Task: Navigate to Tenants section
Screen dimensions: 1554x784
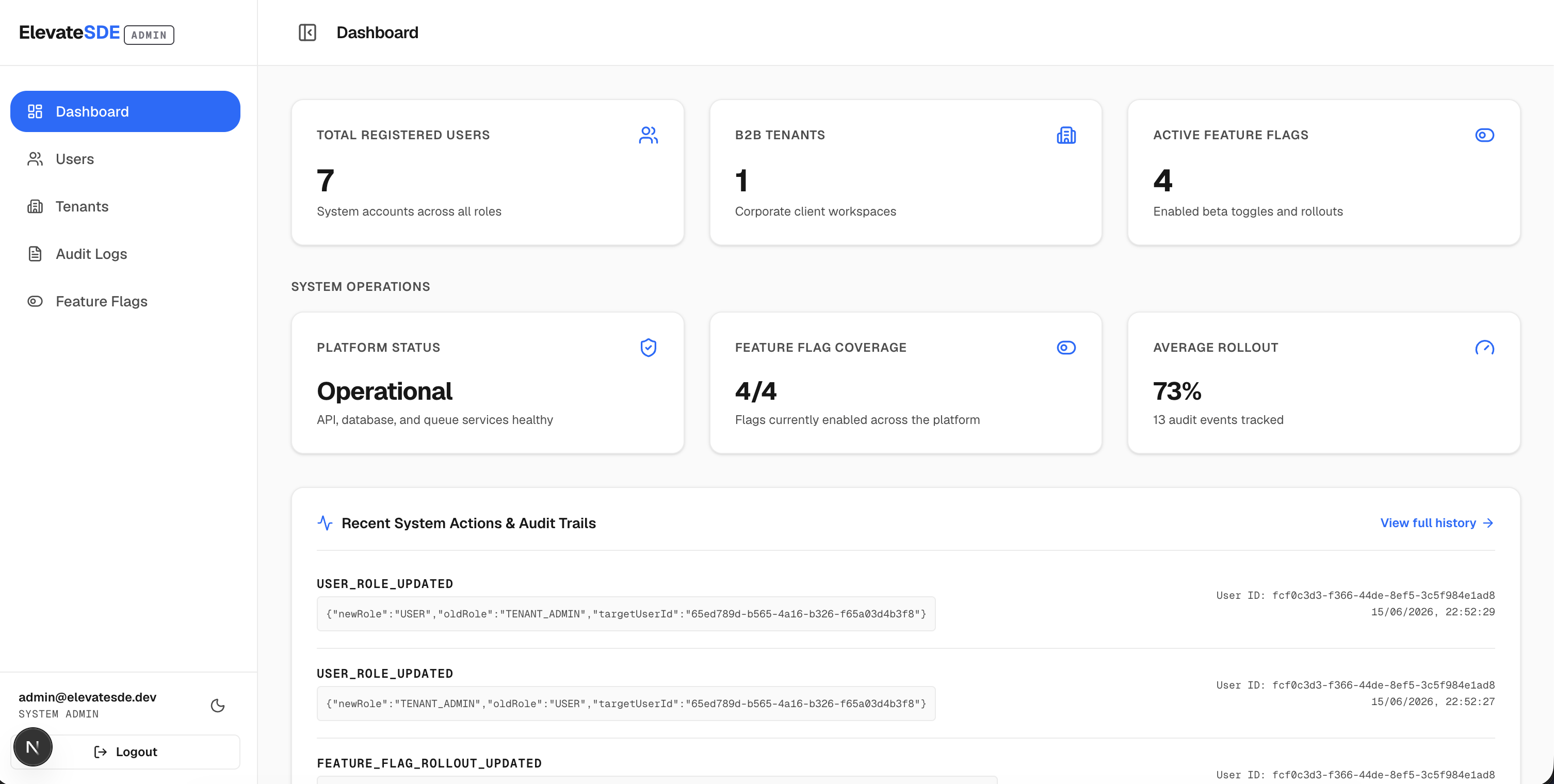Action: click(125, 206)
